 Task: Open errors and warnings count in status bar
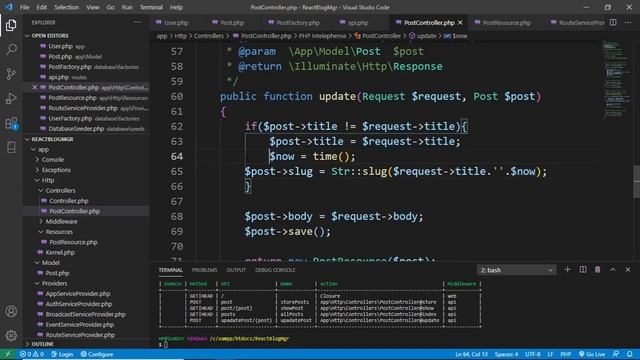32,354
